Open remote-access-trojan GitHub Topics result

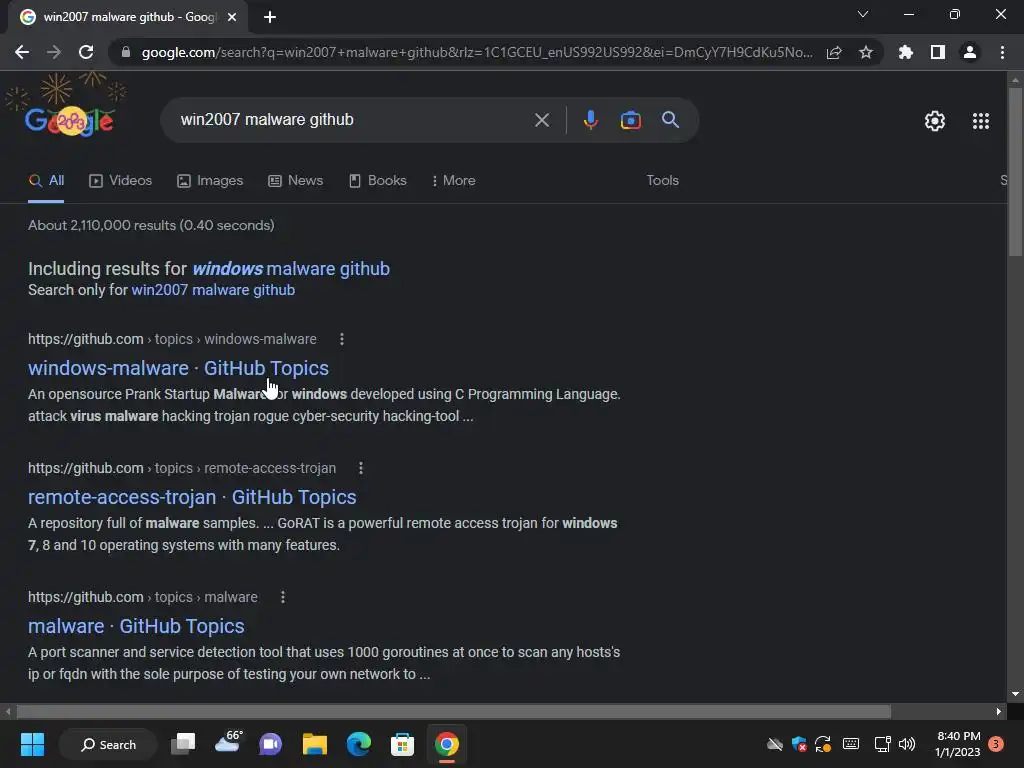click(x=192, y=497)
